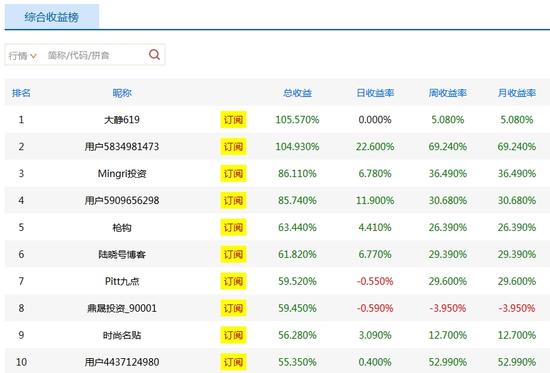
Task: Click 订阅 for 用户4437124980
Action: 233,362
